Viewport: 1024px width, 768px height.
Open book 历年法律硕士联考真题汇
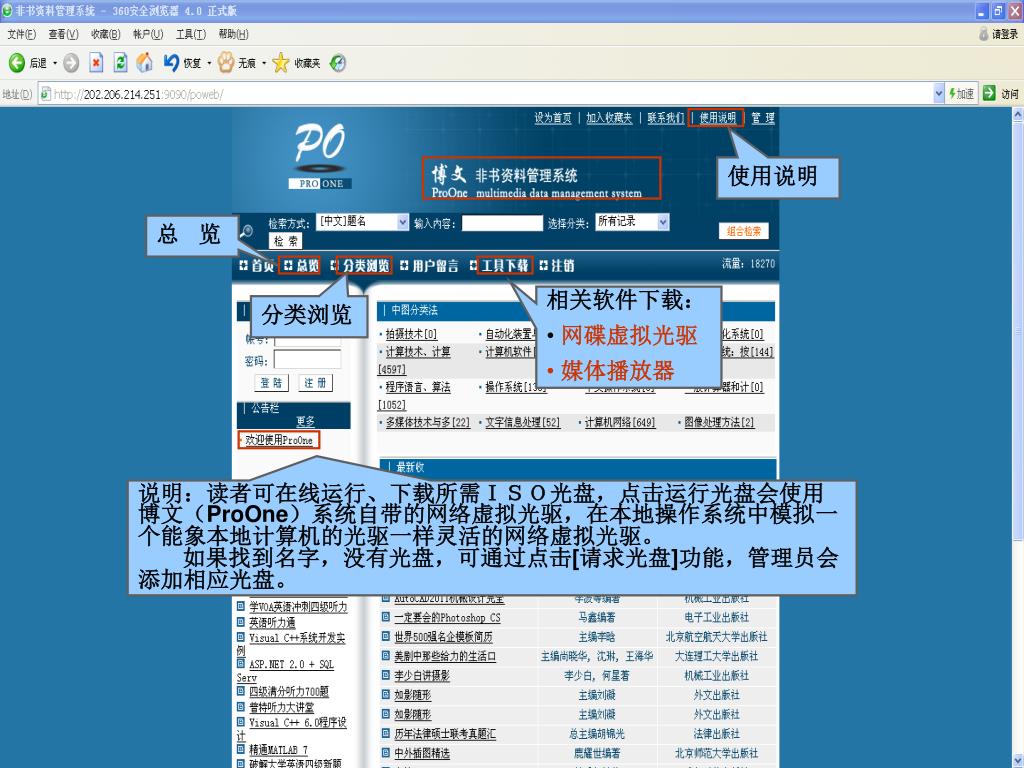click(x=445, y=734)
